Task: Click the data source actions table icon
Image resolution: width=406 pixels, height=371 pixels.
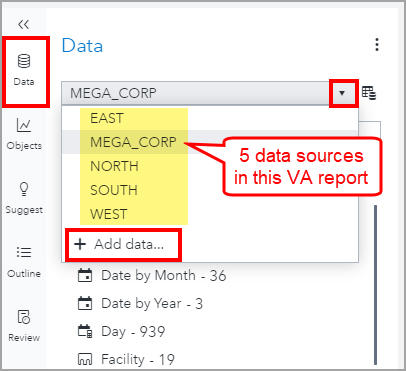Action: click(369, 93)
